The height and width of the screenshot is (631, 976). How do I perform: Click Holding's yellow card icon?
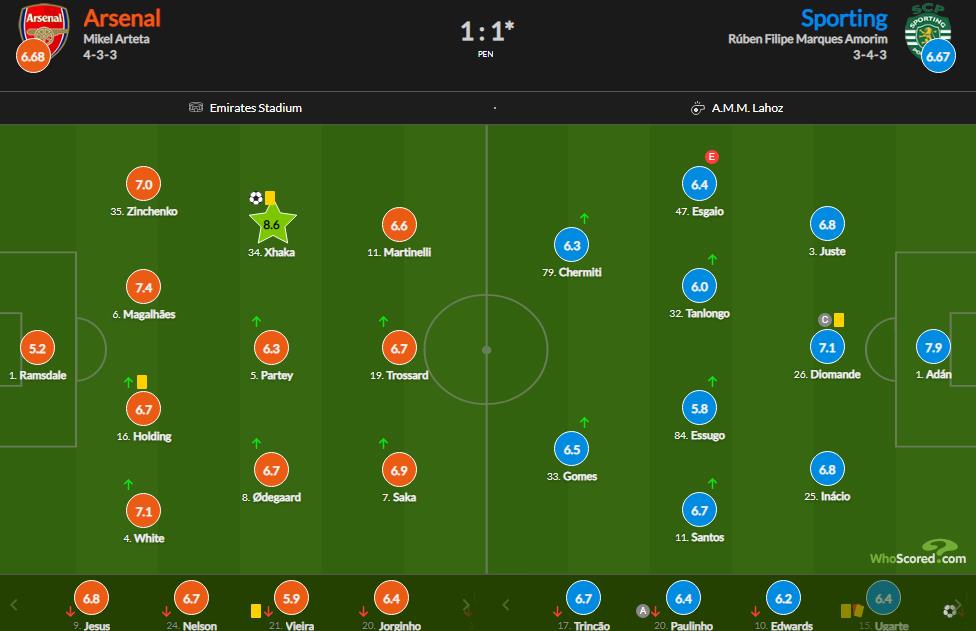[142, 382]
